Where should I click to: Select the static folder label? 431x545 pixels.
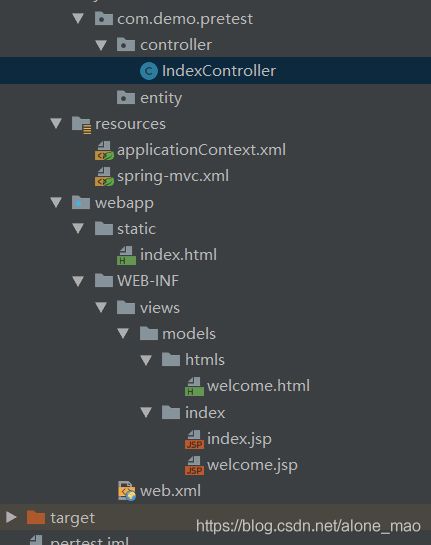click(x=136, y=229)
